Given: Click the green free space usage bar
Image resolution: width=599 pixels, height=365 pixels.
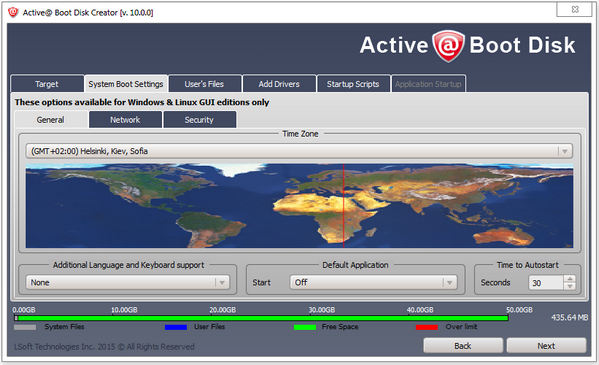Looking at the screenshot, I should click(263, 318).
